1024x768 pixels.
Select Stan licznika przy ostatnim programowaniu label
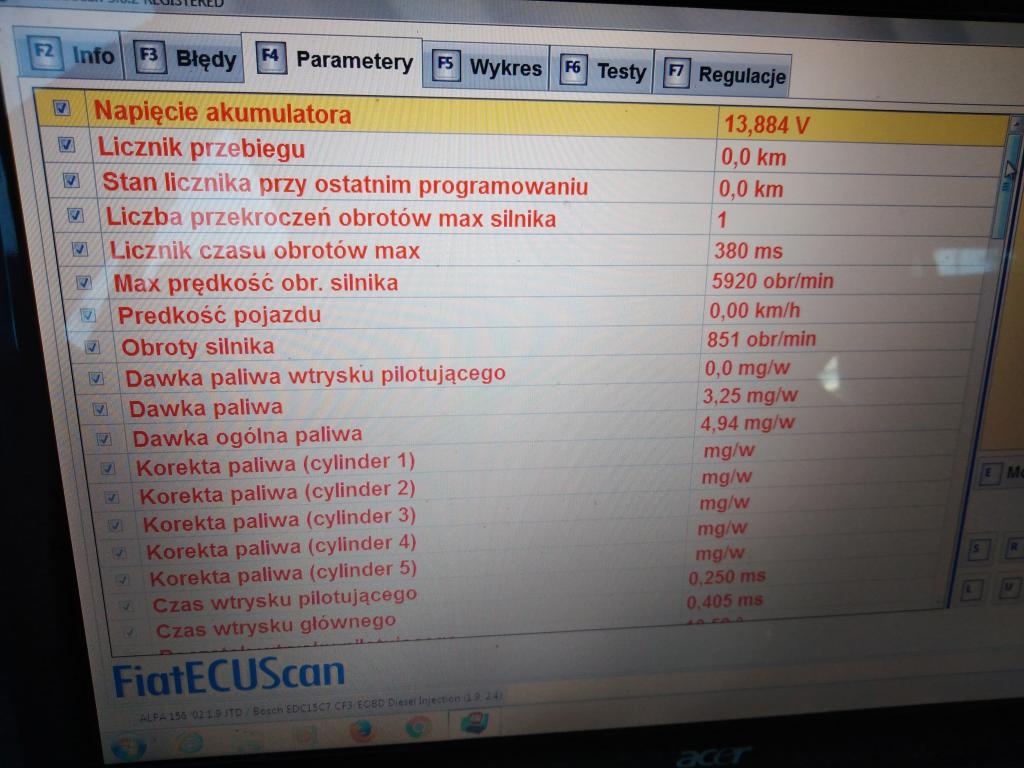(345, 184)
